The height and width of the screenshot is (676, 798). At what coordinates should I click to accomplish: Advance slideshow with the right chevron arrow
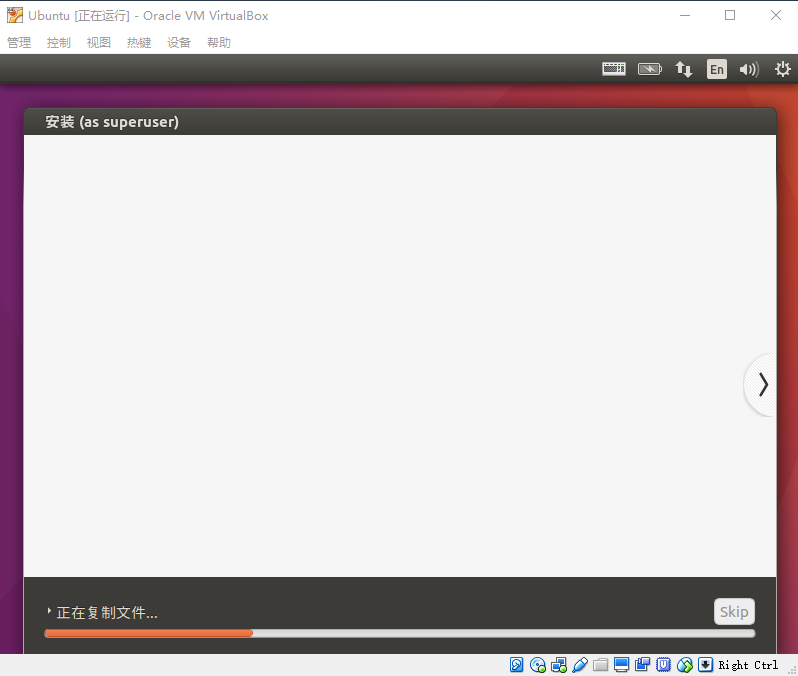763,384
